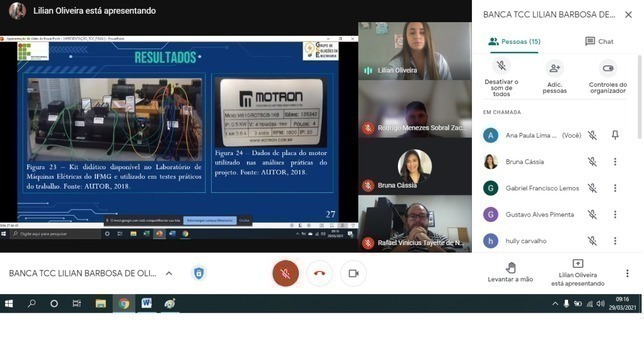This screenshot has width=644, height=362.
Task: Click the mute all participants icon
Action: click(501, 66)
